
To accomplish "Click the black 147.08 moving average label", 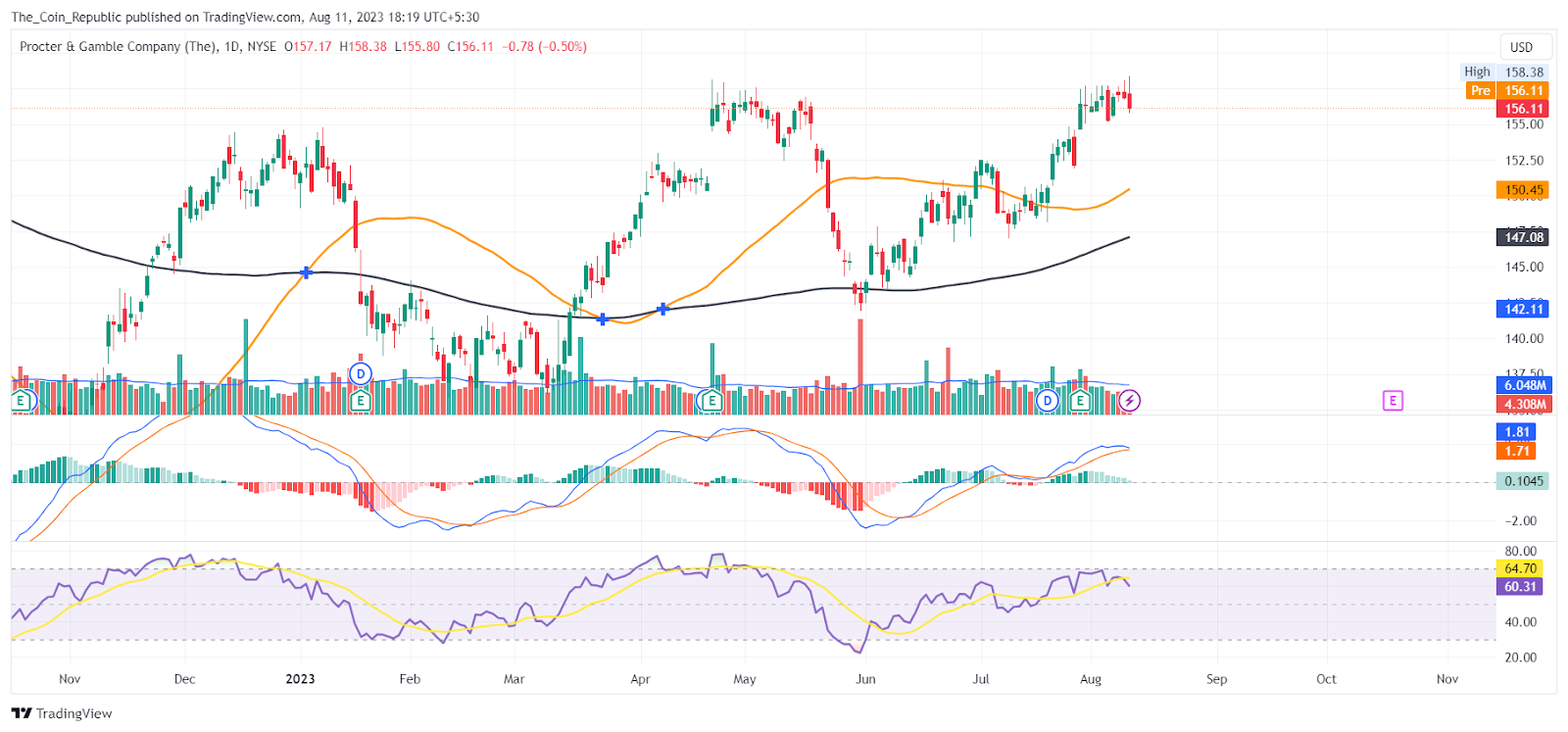I will click(1523, 237).
